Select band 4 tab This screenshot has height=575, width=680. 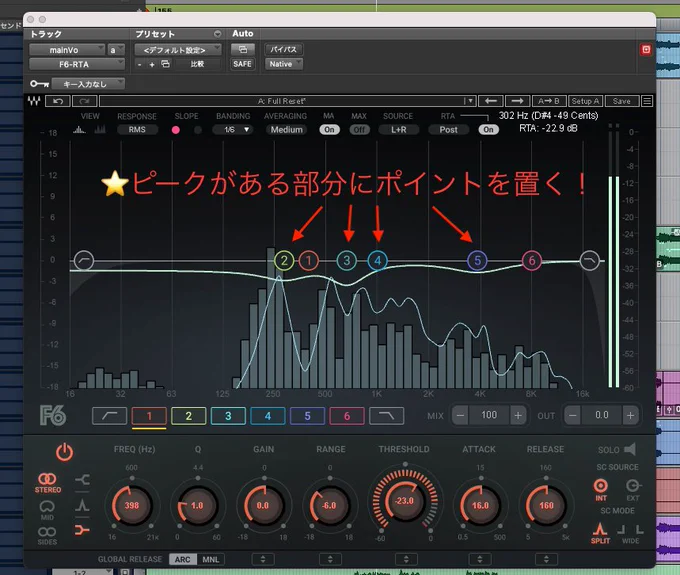268,416
